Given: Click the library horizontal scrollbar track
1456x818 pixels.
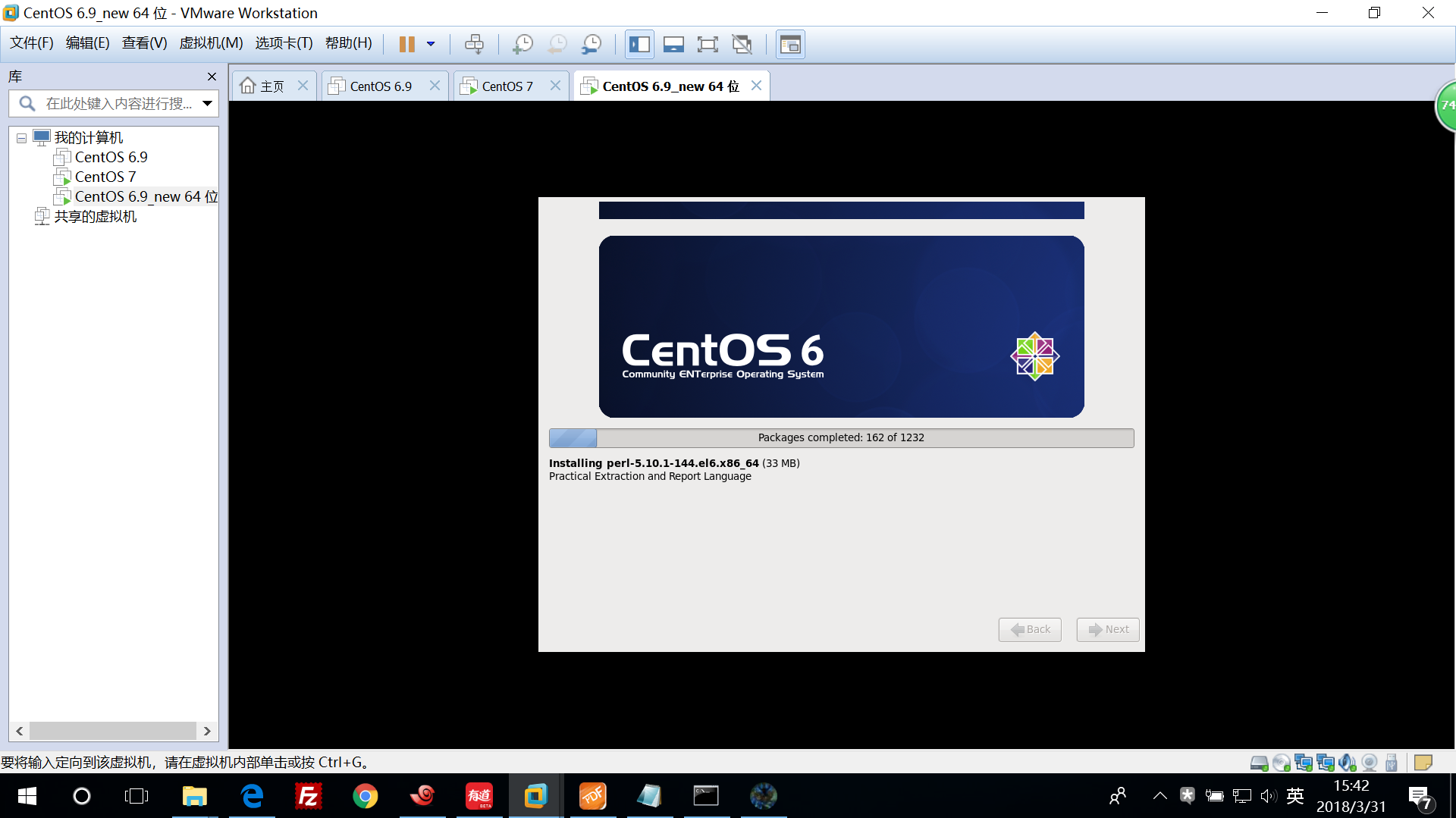Looking at the screenshot, I should [x=113, y=731].
